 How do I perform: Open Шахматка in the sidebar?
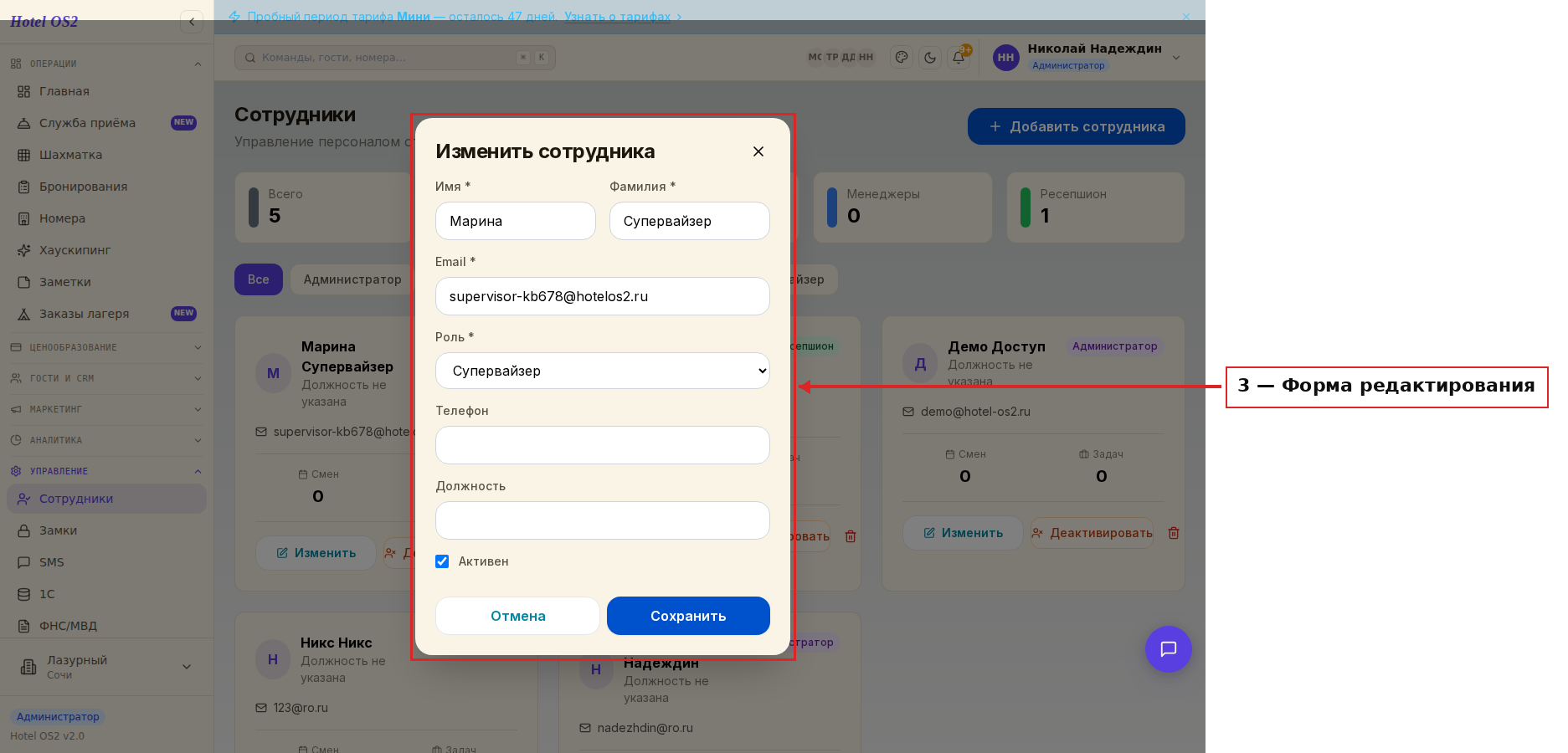[x=106, y=155]
